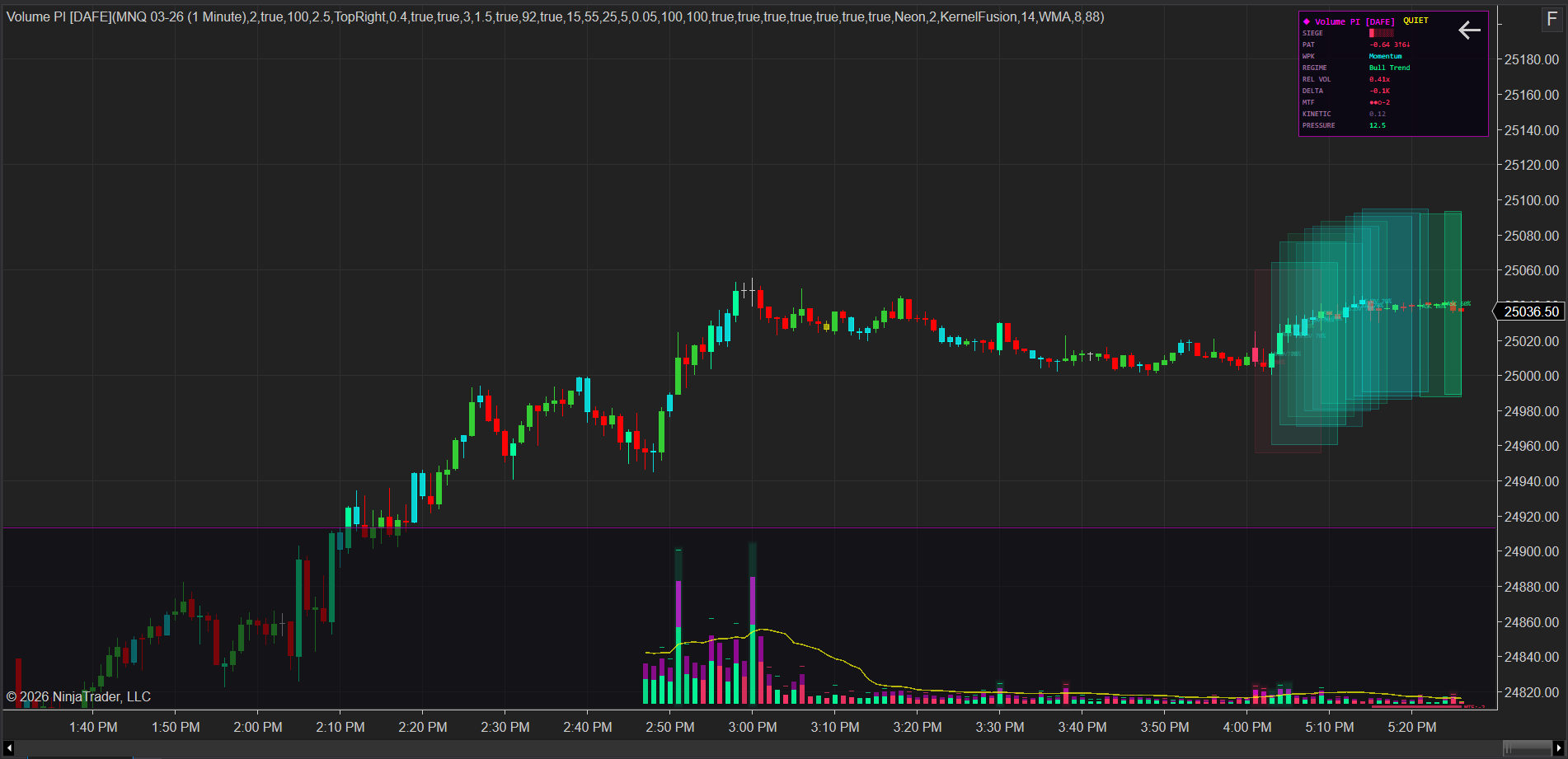Click the QUIET status label
This screenshot has width=1568, height=759.
(1415, 21)
